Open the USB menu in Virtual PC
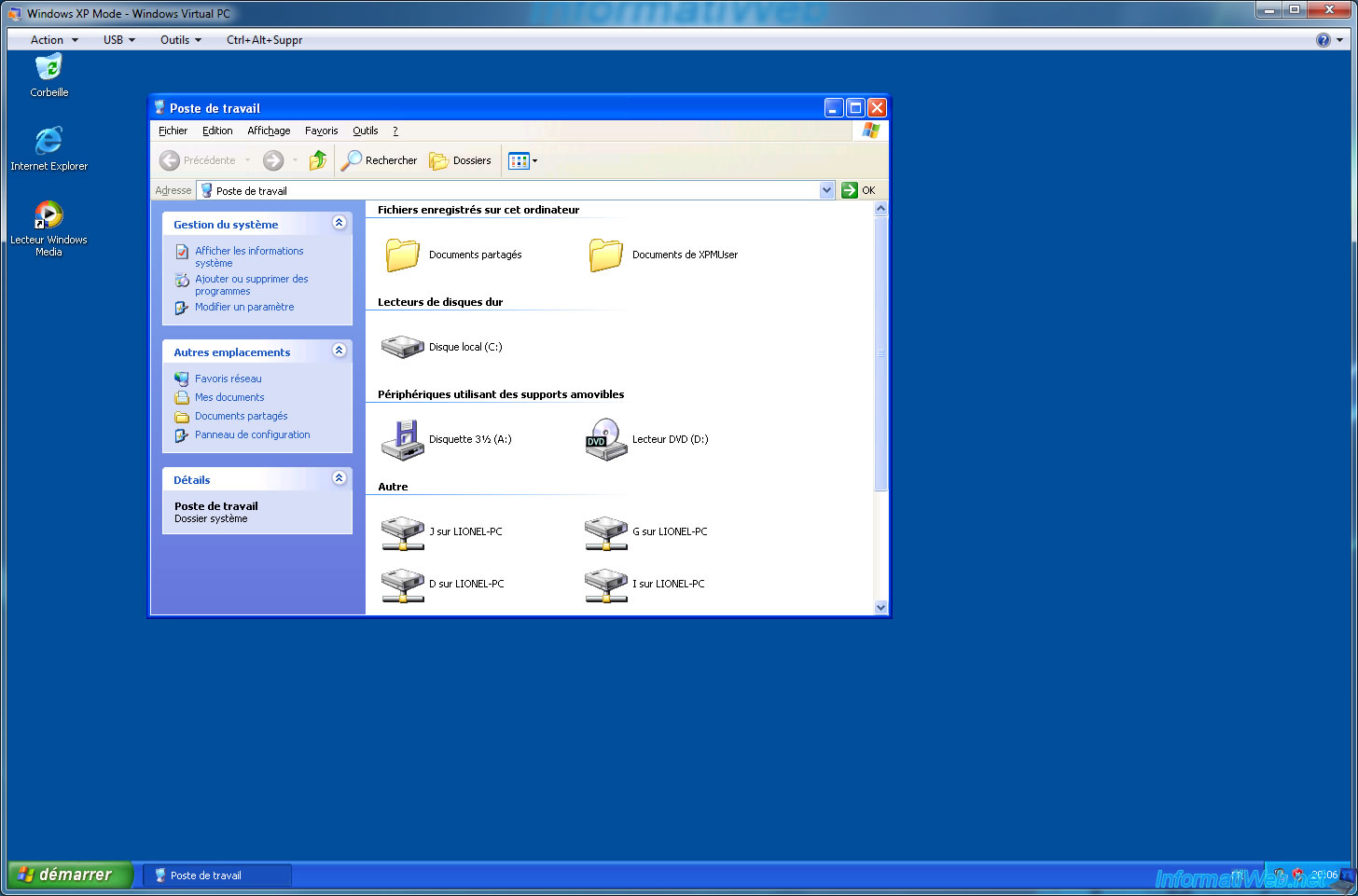The height and width of the screenshot is (896, 1358). click(x=119, y=40)
